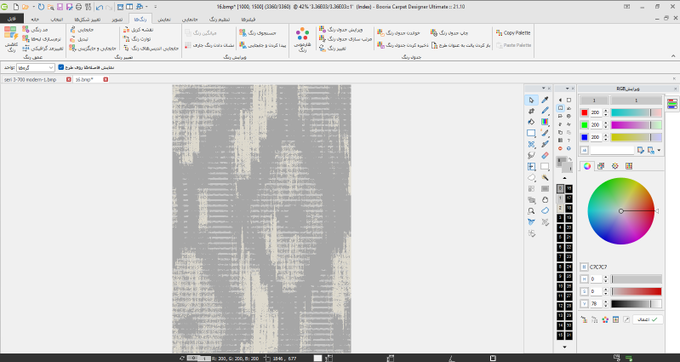Toggle the S channel lock button
The height and width of the screenshot is (362, 680).
[x=584, y=291]
